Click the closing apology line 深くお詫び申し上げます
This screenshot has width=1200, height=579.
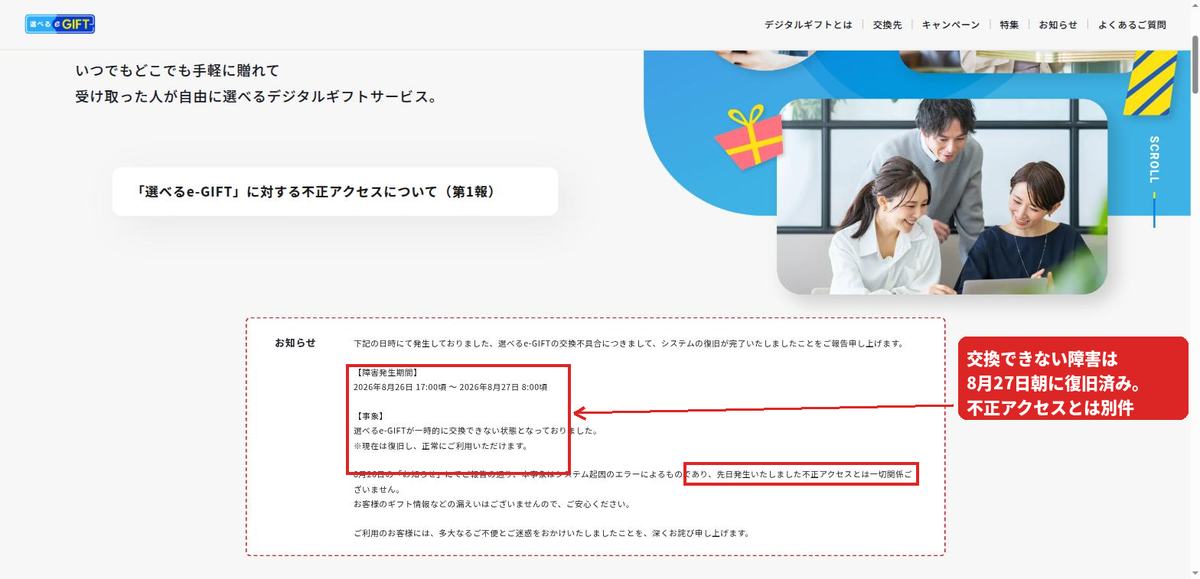pyautogui.click(x=551, y=533)
